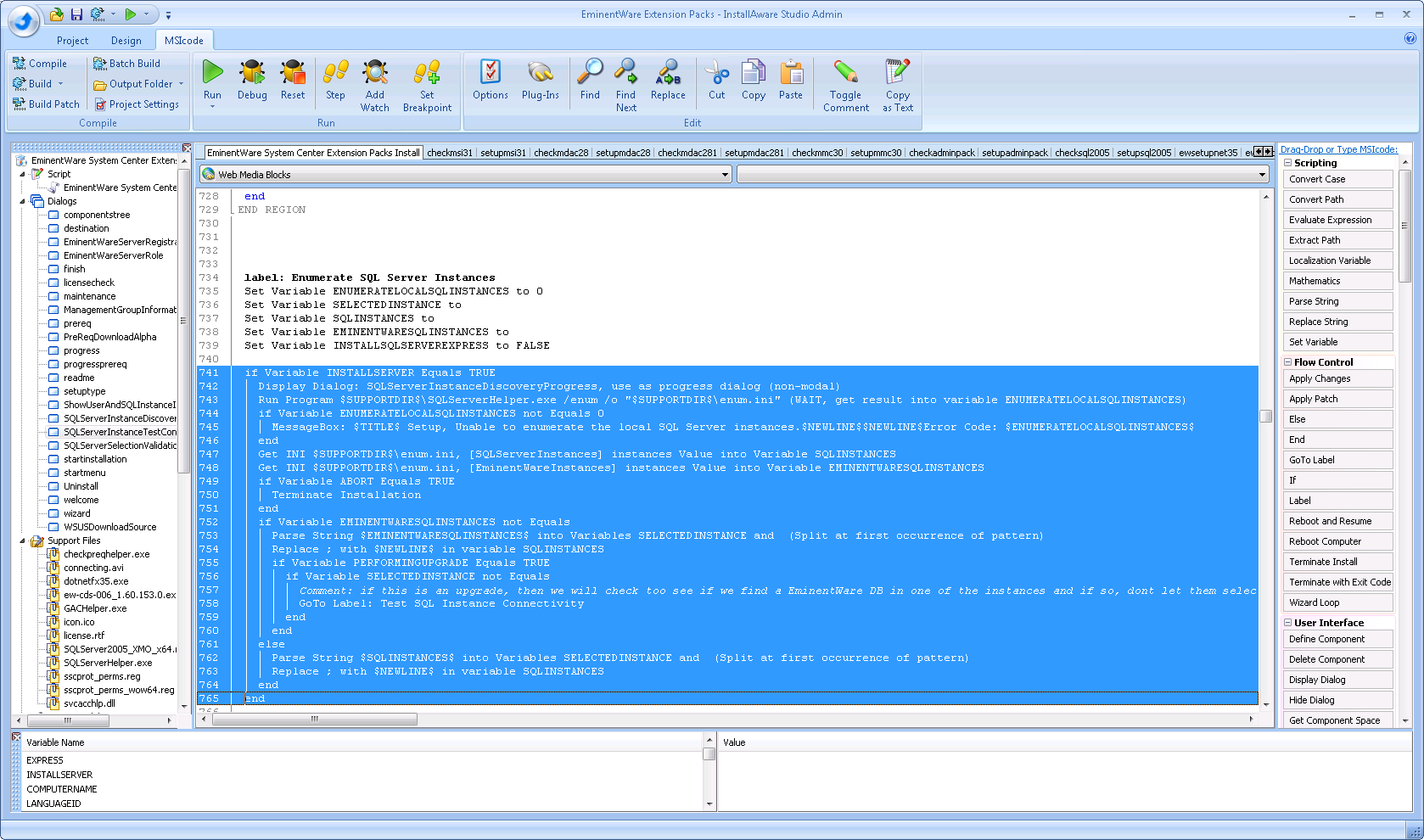The width and height of the screenshot is (1424, 840).
Task: Launch the Find tool
Action: click(590, 81)
